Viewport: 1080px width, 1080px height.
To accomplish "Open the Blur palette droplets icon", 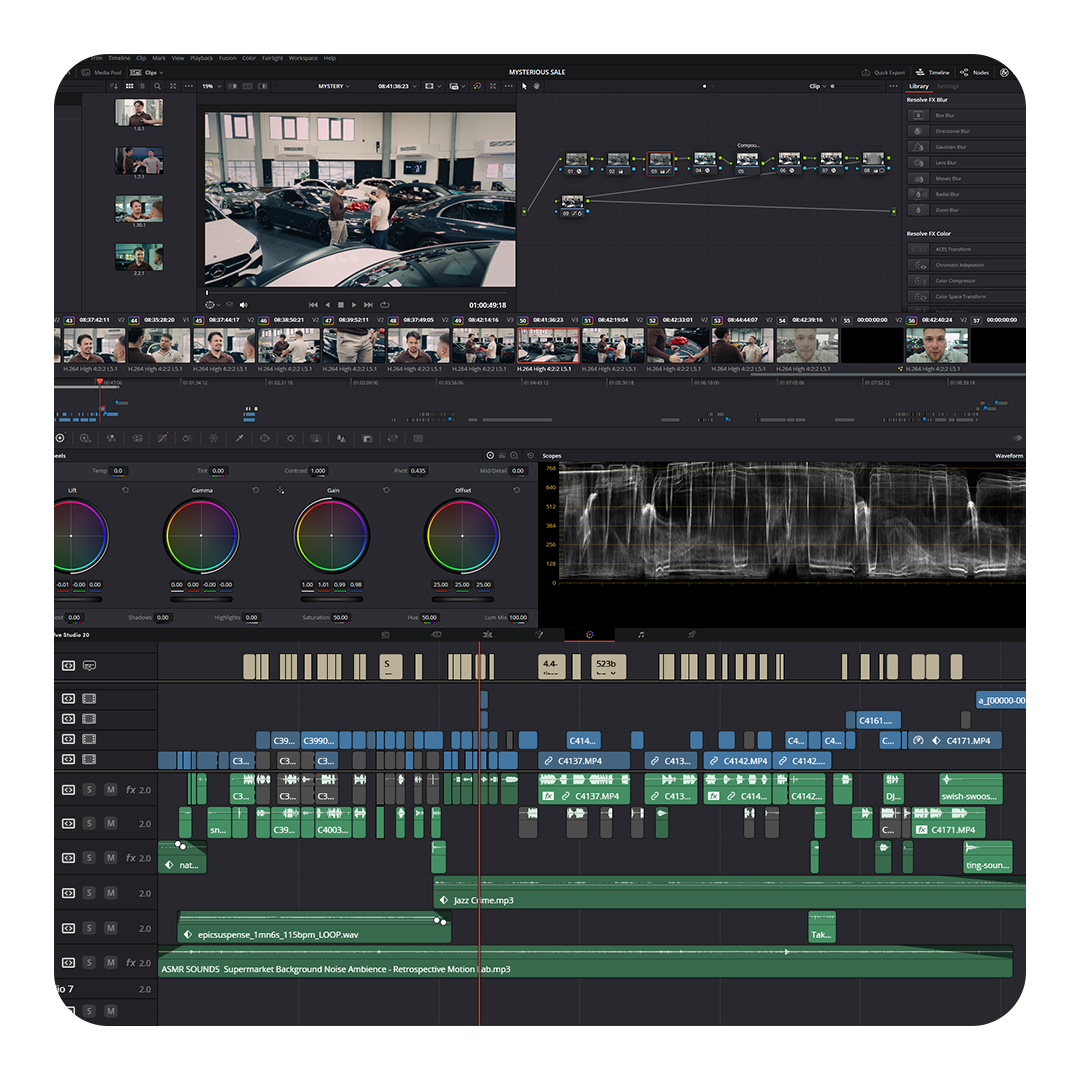I will (341, 438).
